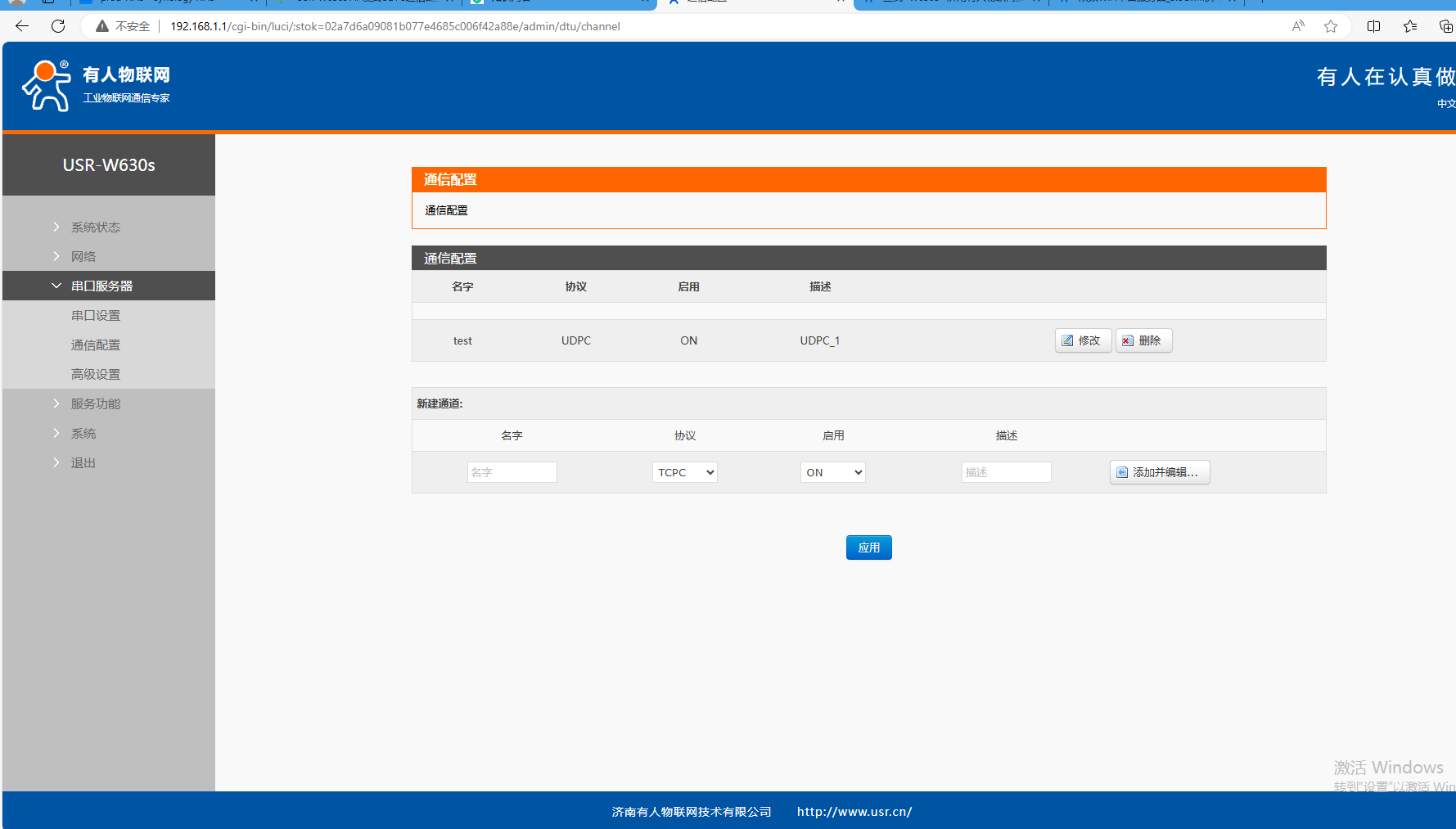Viewport: 1456px width, 829px height.
Task: Open the split screen browser icon
Action: [1373, 26]
